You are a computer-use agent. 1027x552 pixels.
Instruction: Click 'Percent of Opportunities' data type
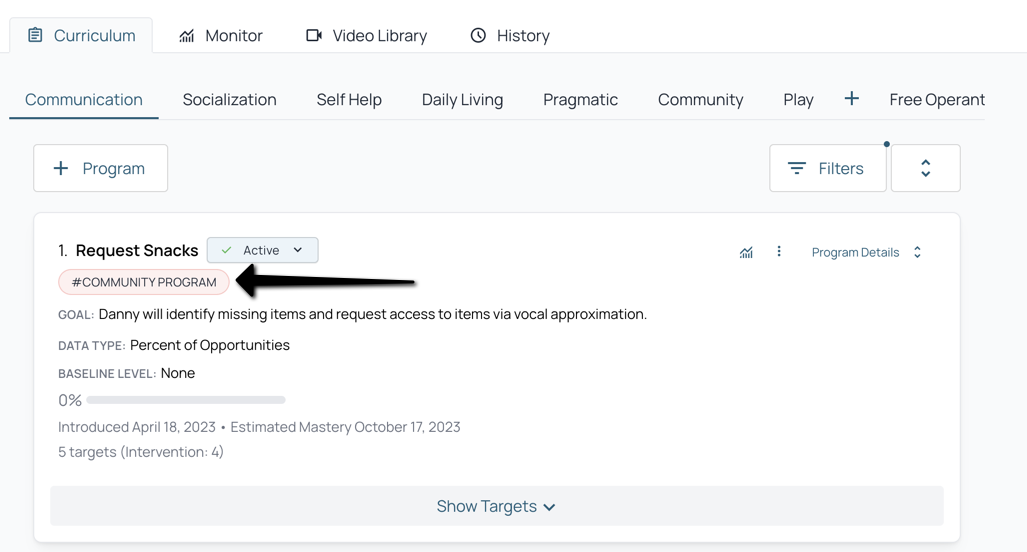(x=210, y=345)
